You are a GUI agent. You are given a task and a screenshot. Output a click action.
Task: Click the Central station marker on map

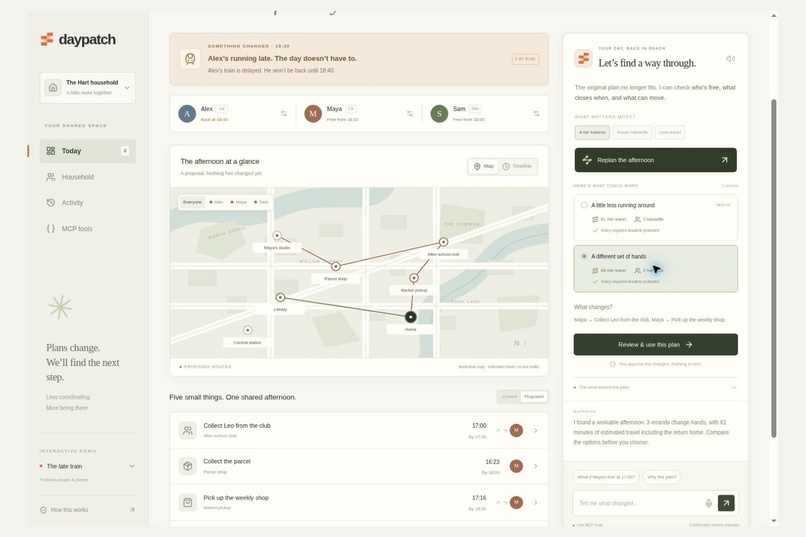pos(248,330)
